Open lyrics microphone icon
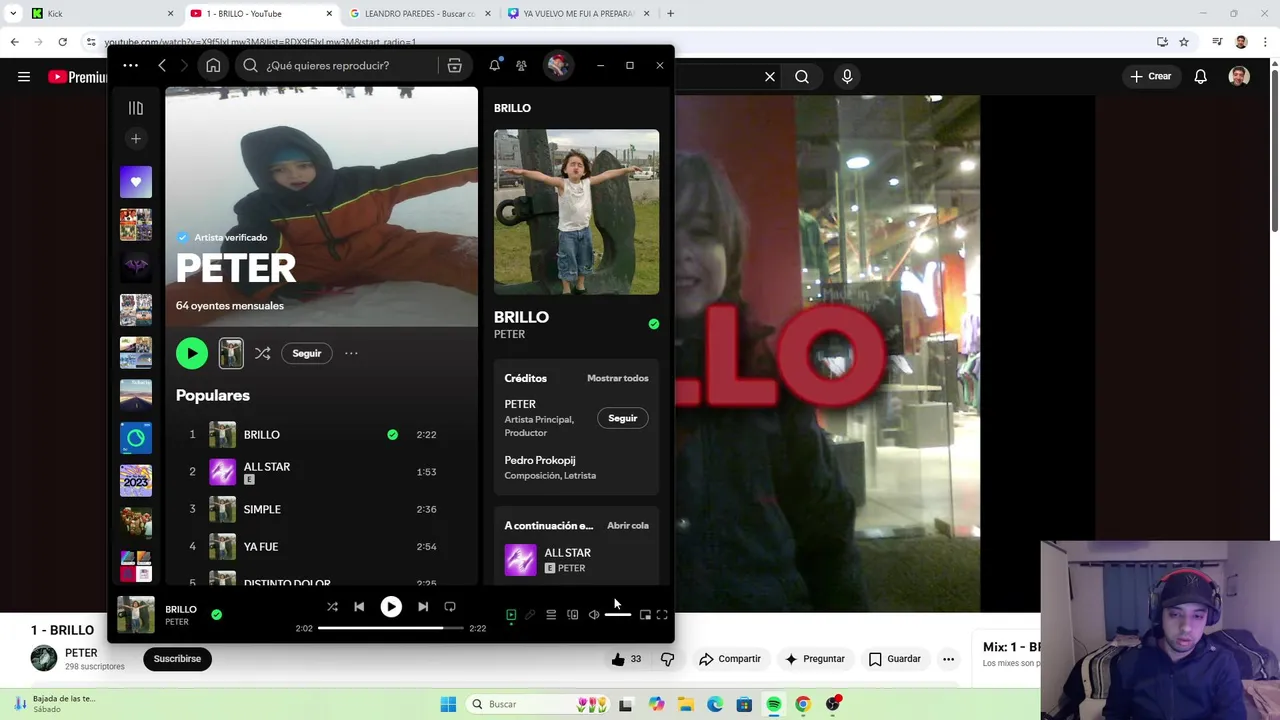The height and width of the screenshot is (720, 1280). pos(530,615)
